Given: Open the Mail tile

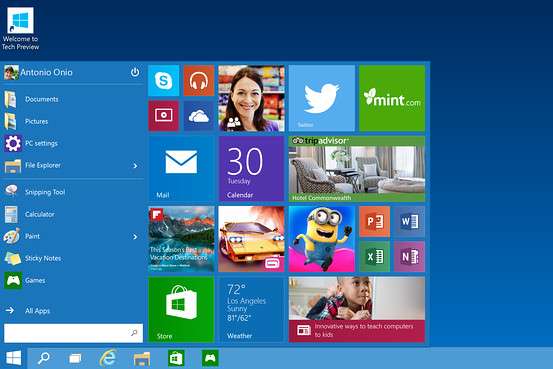Looking at the screenshot, I should 181,169.
